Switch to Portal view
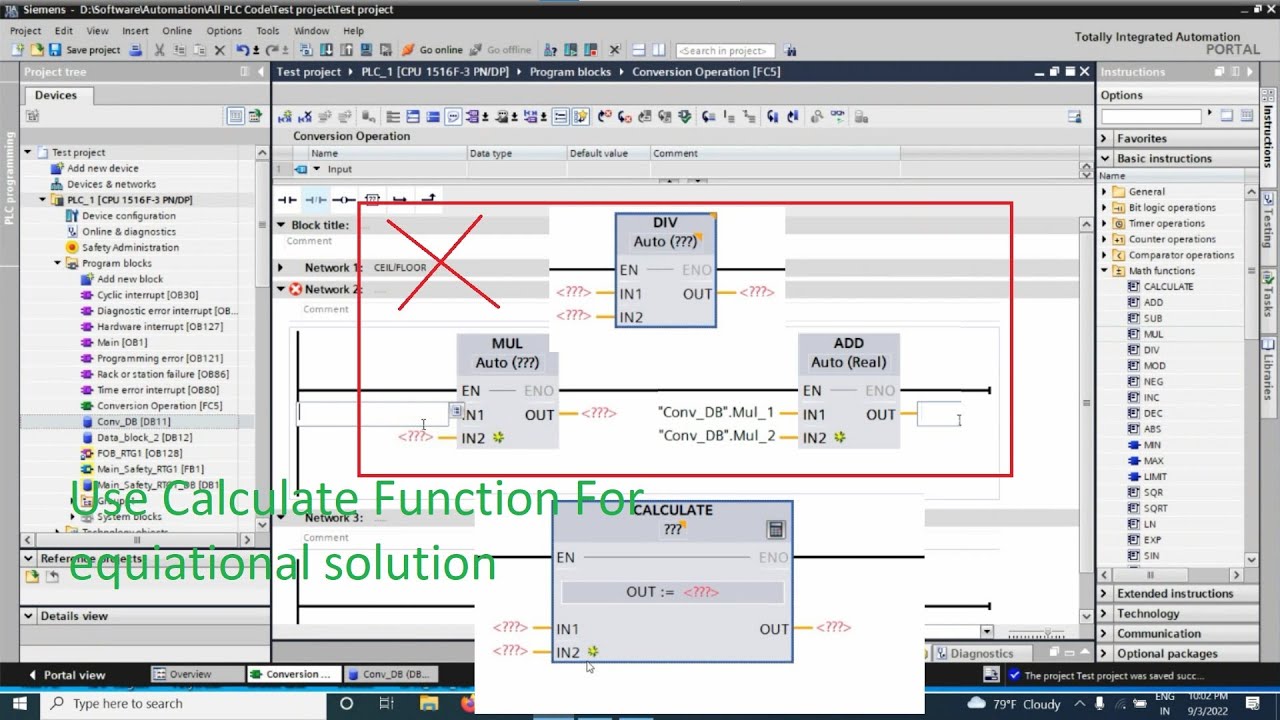1280x720 pixels. click(x=66, y=675)
